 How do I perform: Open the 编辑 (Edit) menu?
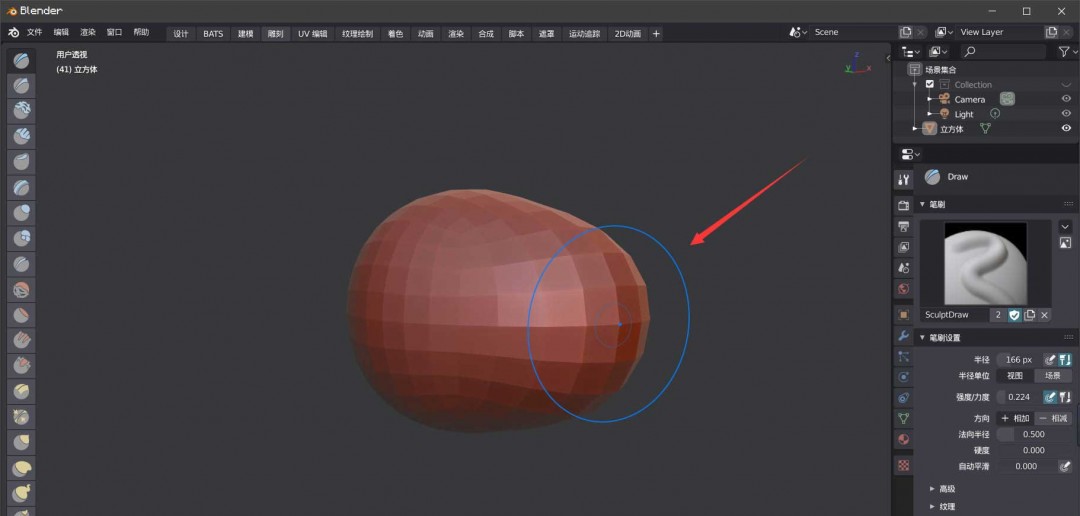61,32
